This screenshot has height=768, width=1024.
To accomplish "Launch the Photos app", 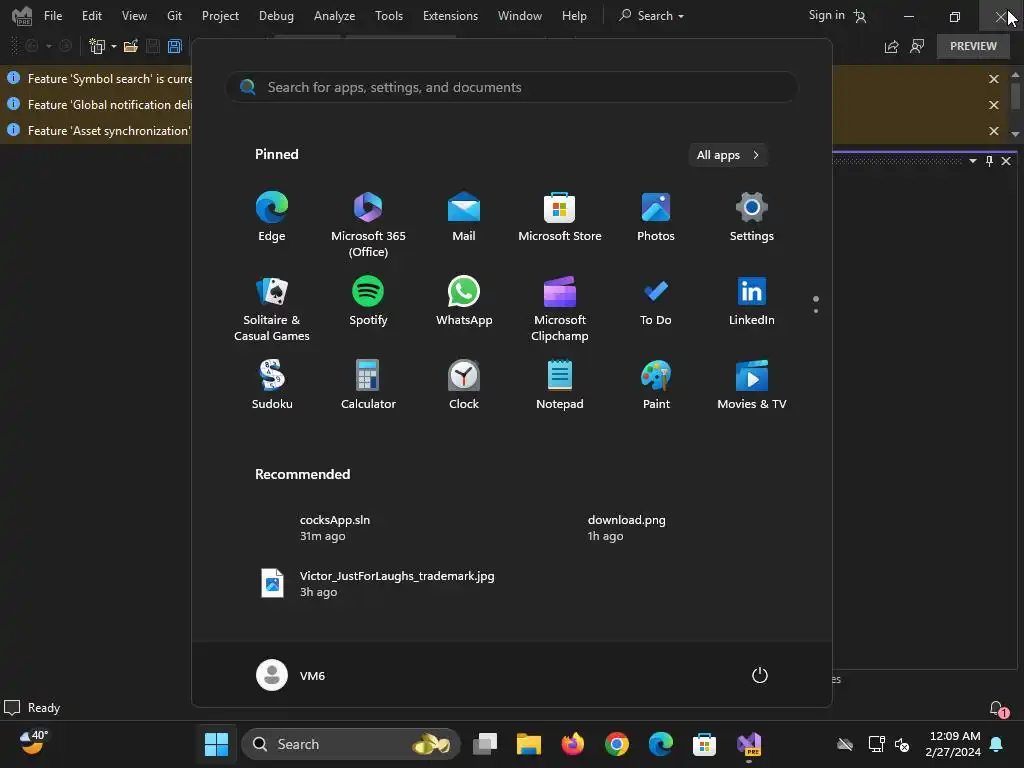I will pyautogui.click(x=656, y=217).
